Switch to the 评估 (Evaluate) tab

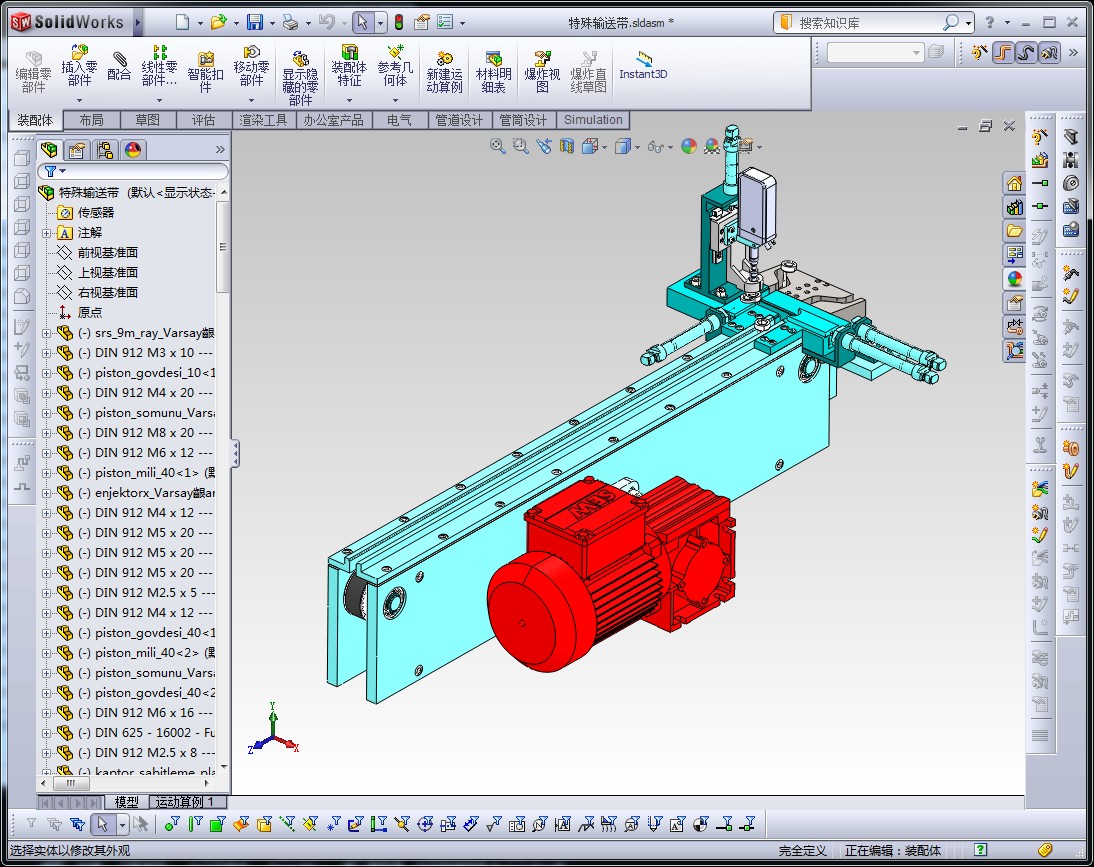tap(203, 120)
